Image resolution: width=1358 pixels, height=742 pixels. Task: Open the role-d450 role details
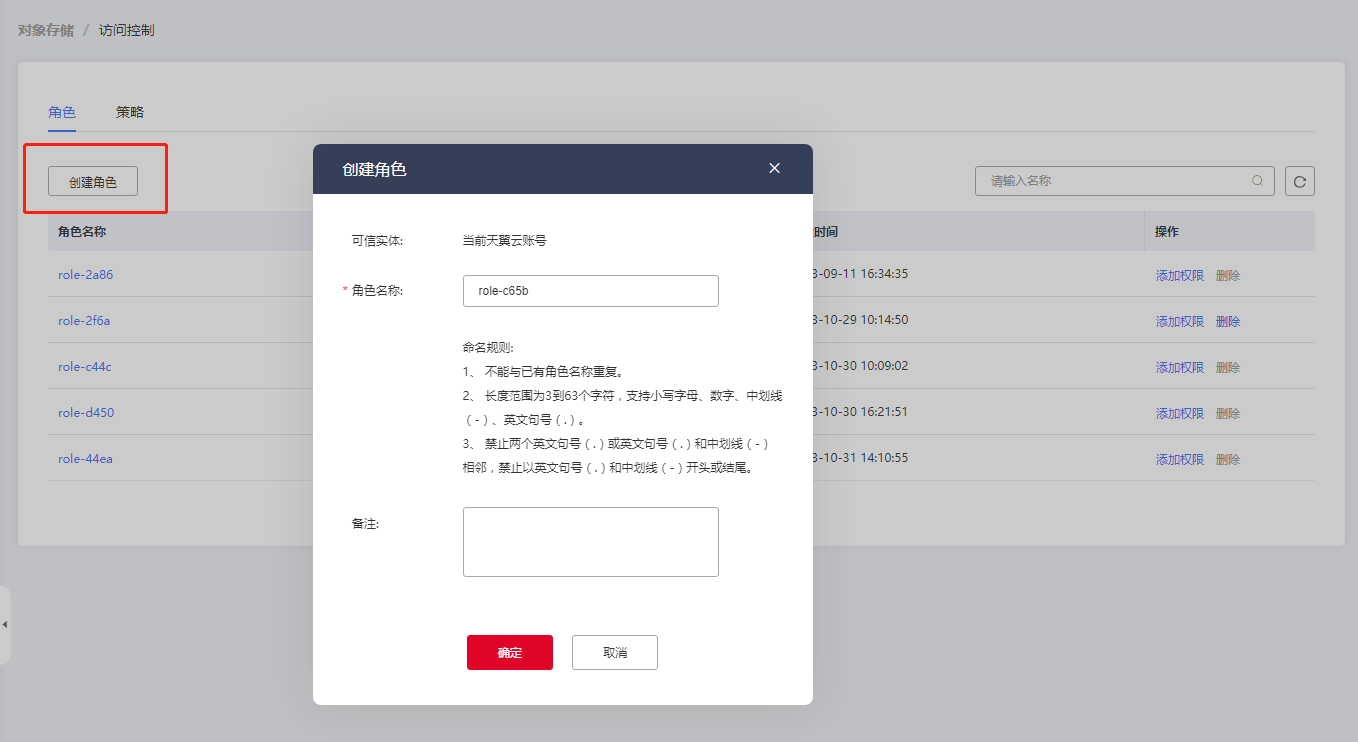click(x=85, y=412)
